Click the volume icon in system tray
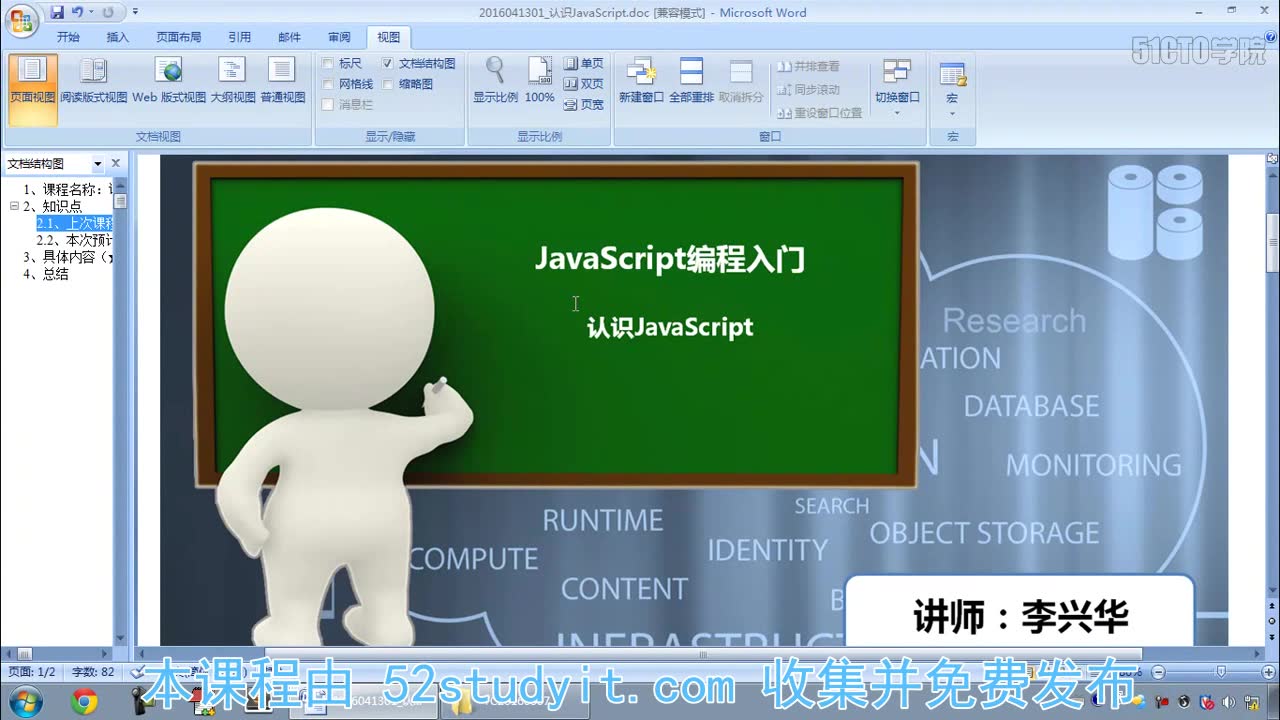 coord(1228,702)
